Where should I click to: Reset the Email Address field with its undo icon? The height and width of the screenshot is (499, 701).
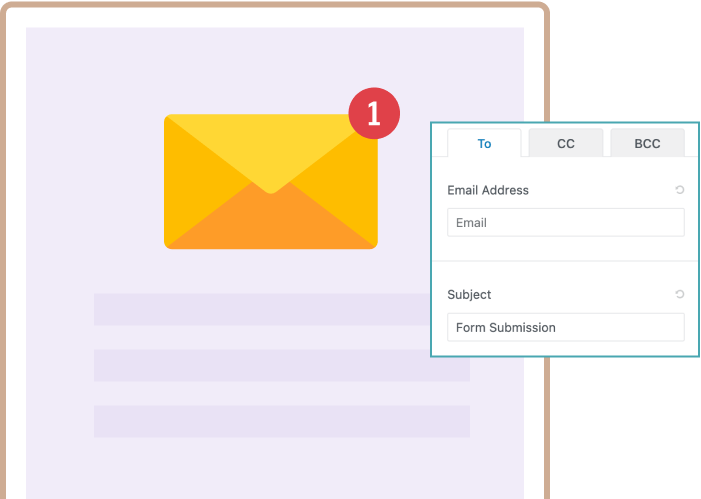[x=680, y=190]
